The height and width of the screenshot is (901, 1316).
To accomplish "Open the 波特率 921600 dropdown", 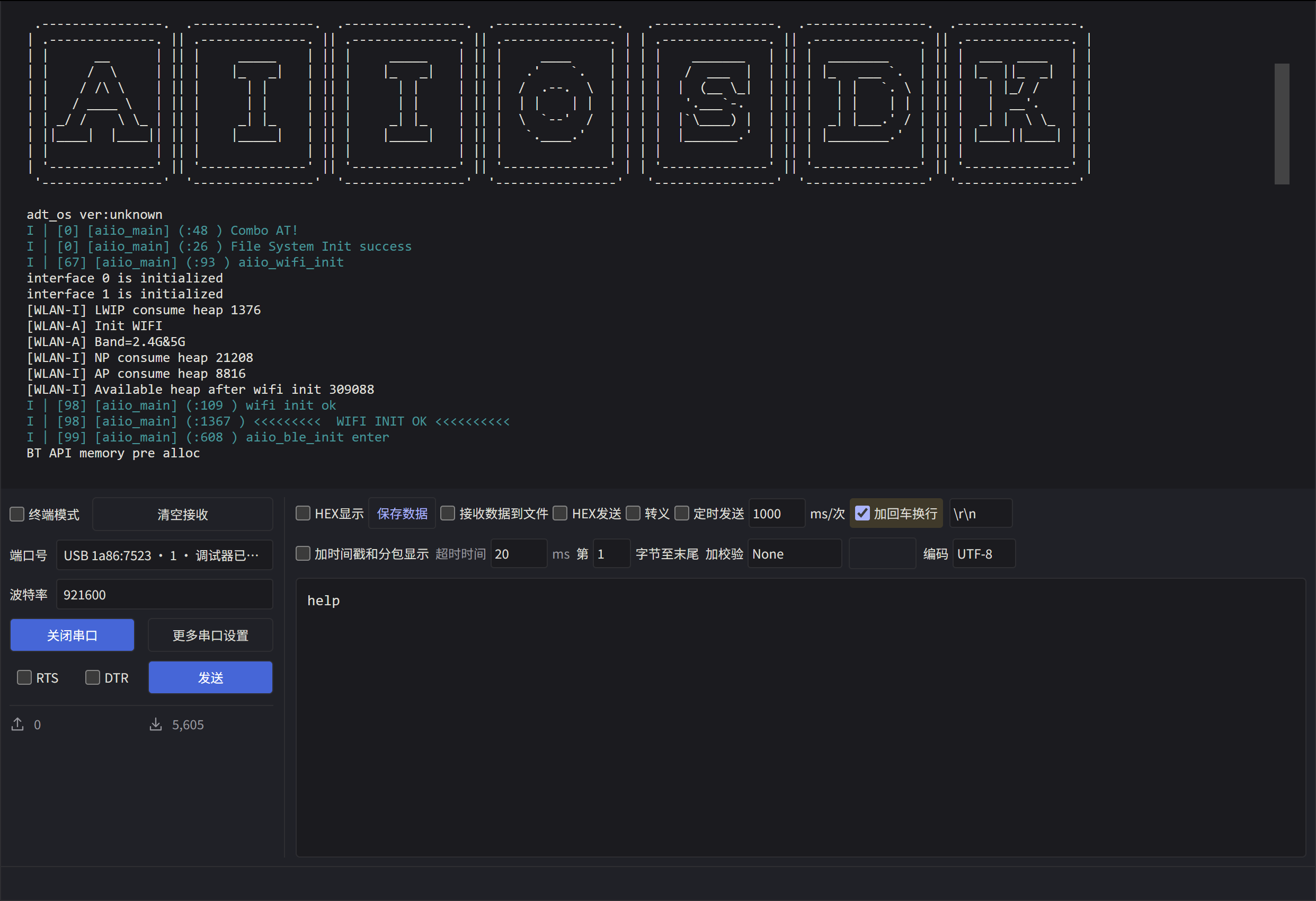I will (x=164, y=595).
